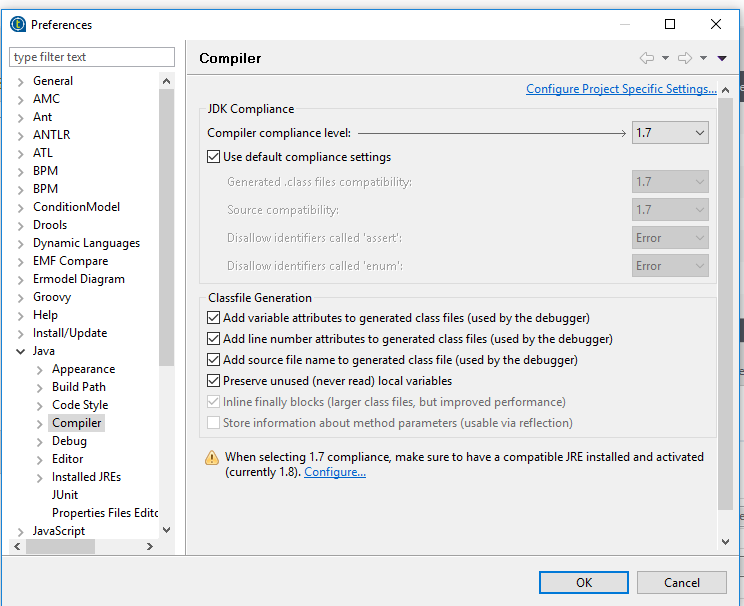Image resolution: width=744 pixels, height=606 pixels.
Task: Uncheck Use default compliance settings
Action: [213, 157]
